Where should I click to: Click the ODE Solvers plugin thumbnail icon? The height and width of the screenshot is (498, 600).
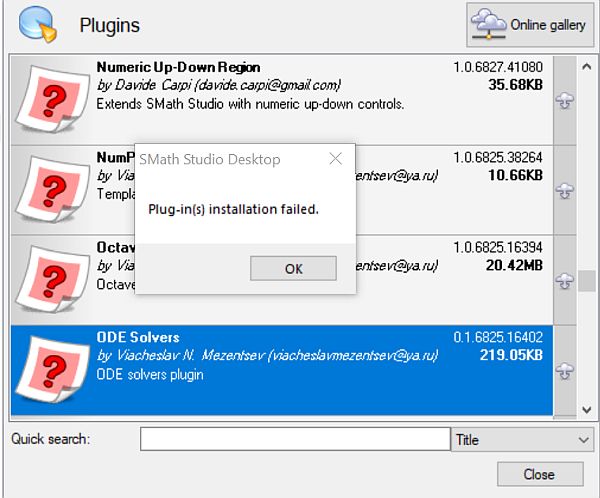click(x=51, y=370)
